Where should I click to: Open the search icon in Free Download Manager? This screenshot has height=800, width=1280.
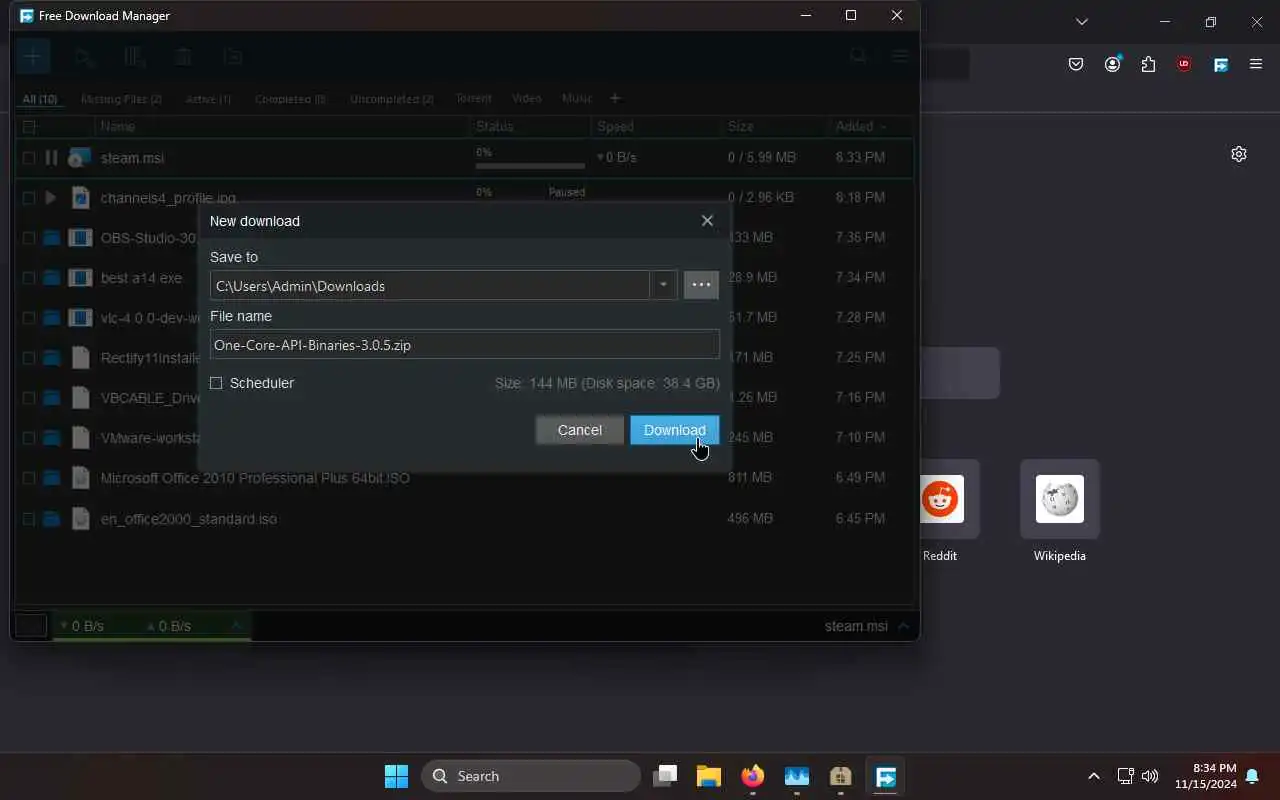pos(858,57)
